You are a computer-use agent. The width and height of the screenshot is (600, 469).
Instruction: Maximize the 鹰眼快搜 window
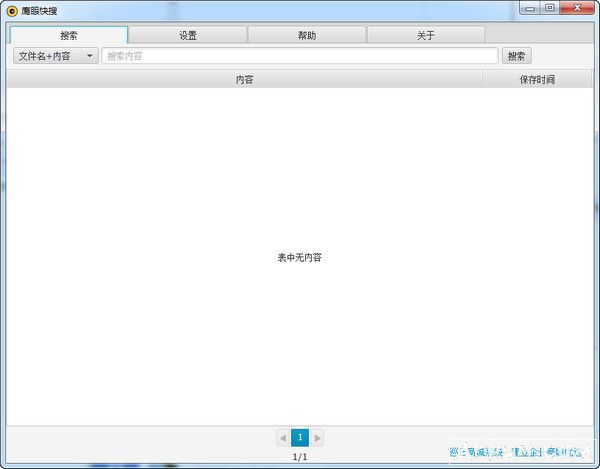point(550,8)
